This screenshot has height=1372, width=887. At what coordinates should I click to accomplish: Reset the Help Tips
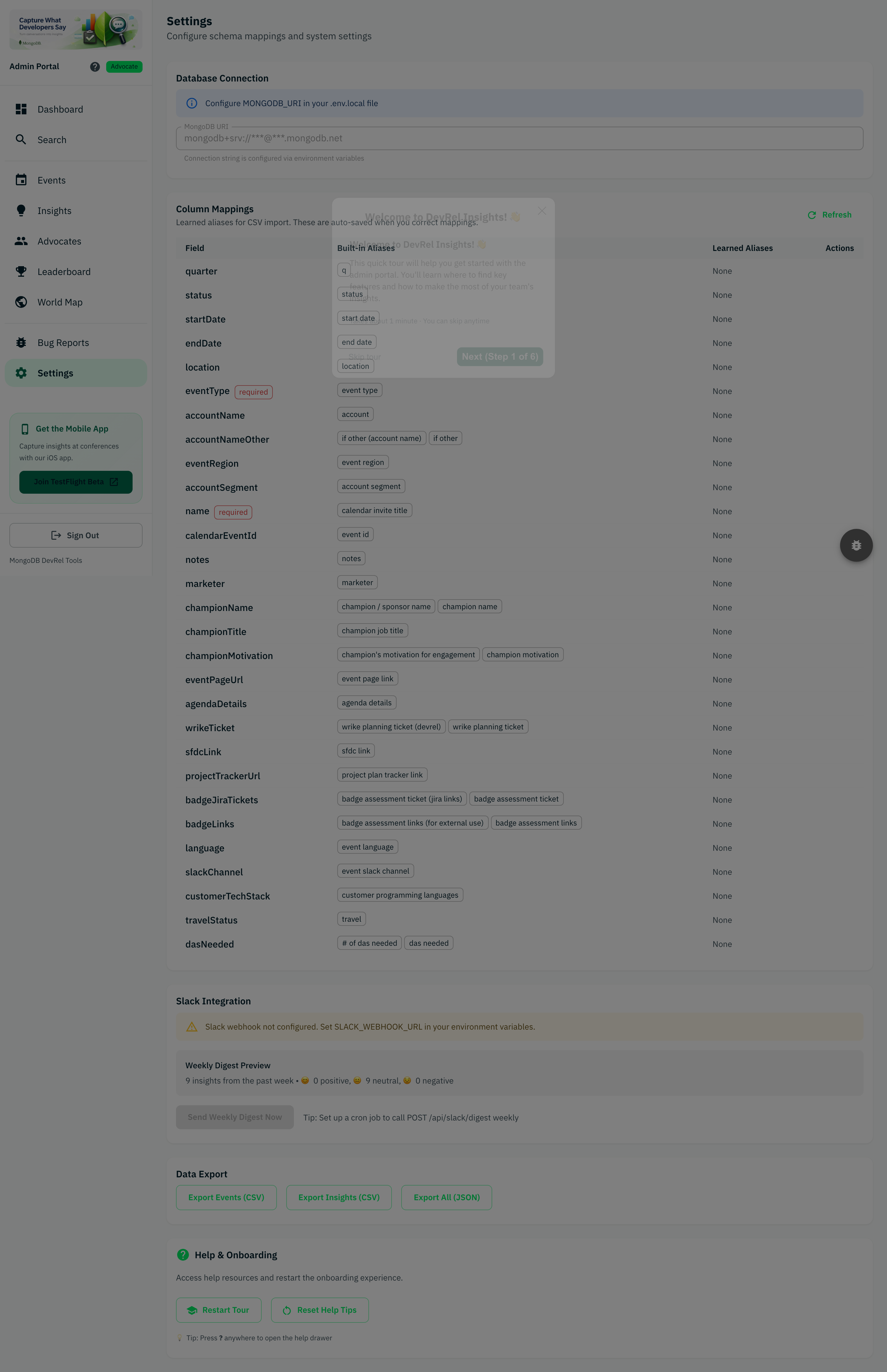tap(320, 1310)
